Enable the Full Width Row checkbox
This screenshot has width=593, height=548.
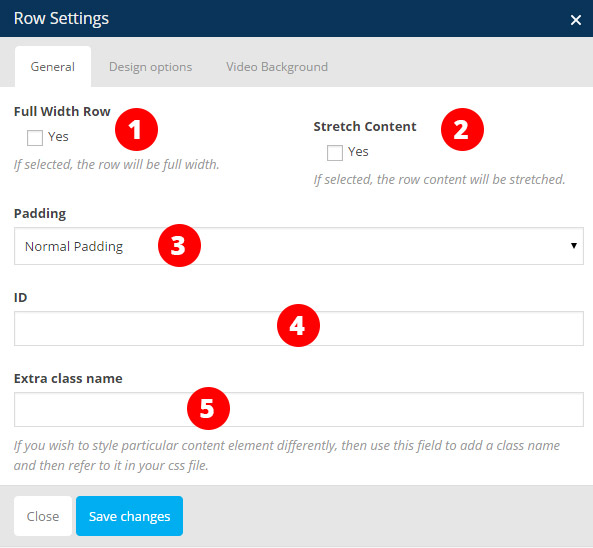(x=35, y=138)
